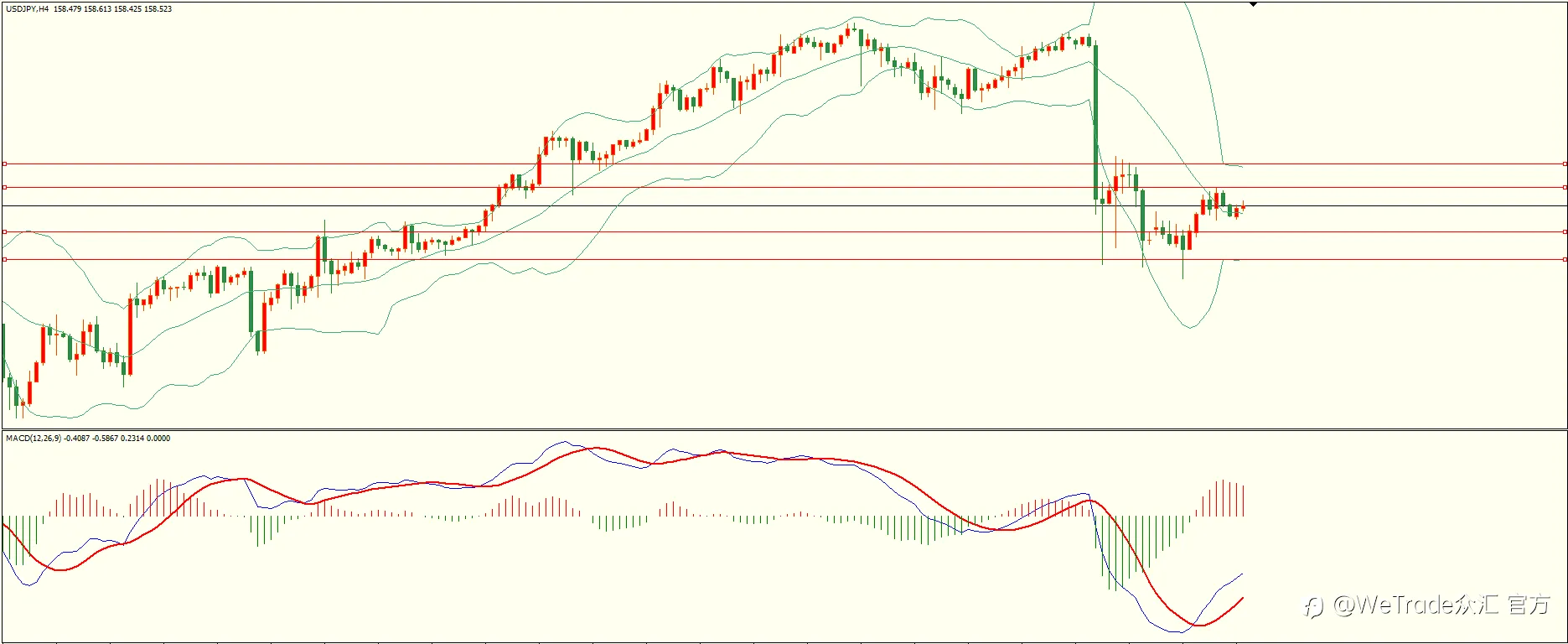This screenshot has width=1568, height=644.
Task: Click the latest red candlestick on chart
Action: tap(1243, 208)
